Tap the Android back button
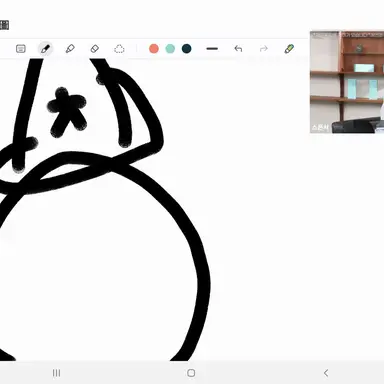Image resolution: width=384 pixels, height=384 pixels. (326, 373)
